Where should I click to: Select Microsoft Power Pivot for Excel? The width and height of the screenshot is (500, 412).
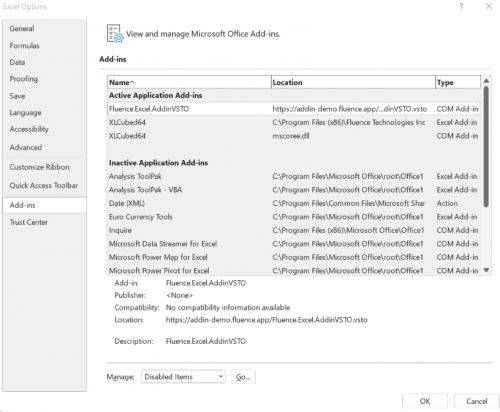294,270
